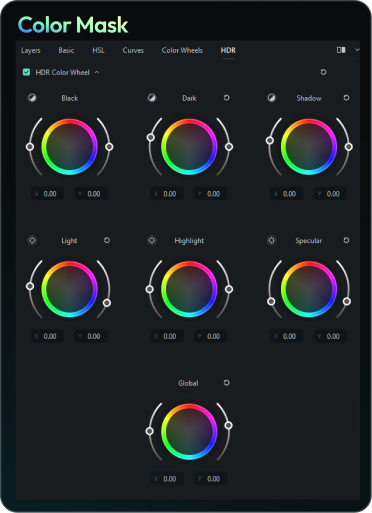The image size is (372, 513).
Task: Uncheck the HDR Color Wheel checkbox
Action: (x=26, y=72)
